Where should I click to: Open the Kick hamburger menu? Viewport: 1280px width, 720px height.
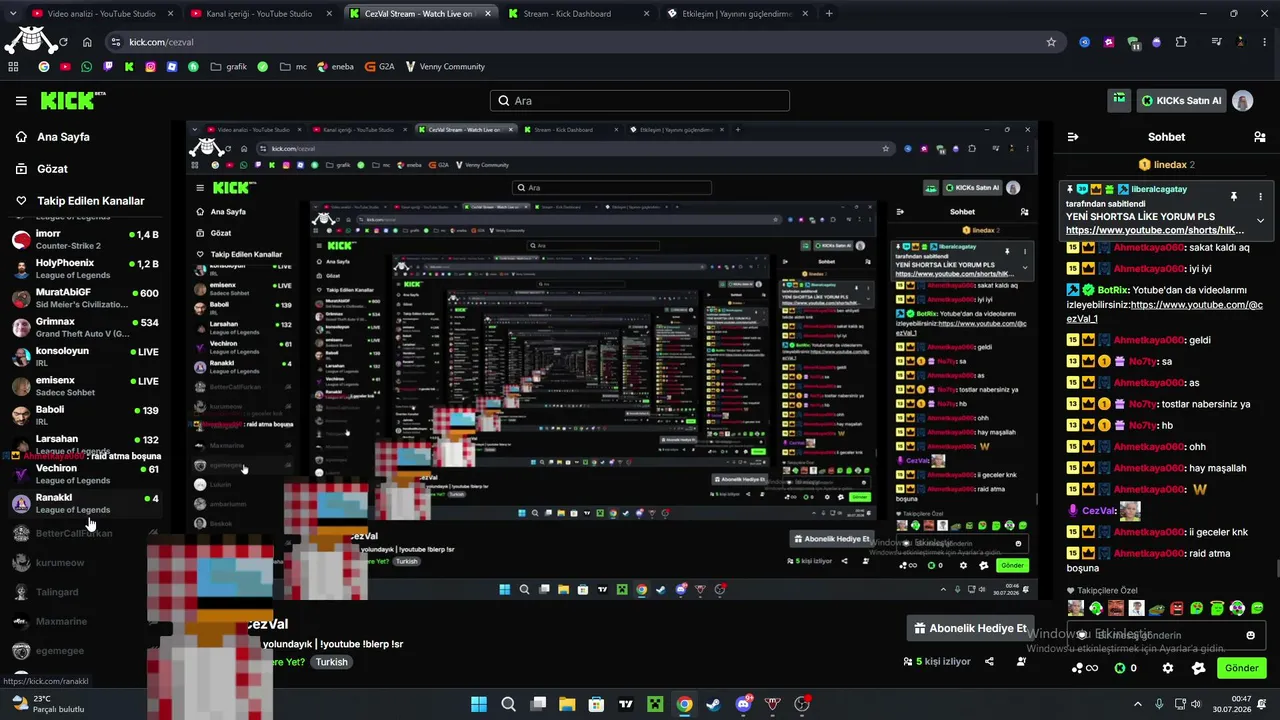21,101
